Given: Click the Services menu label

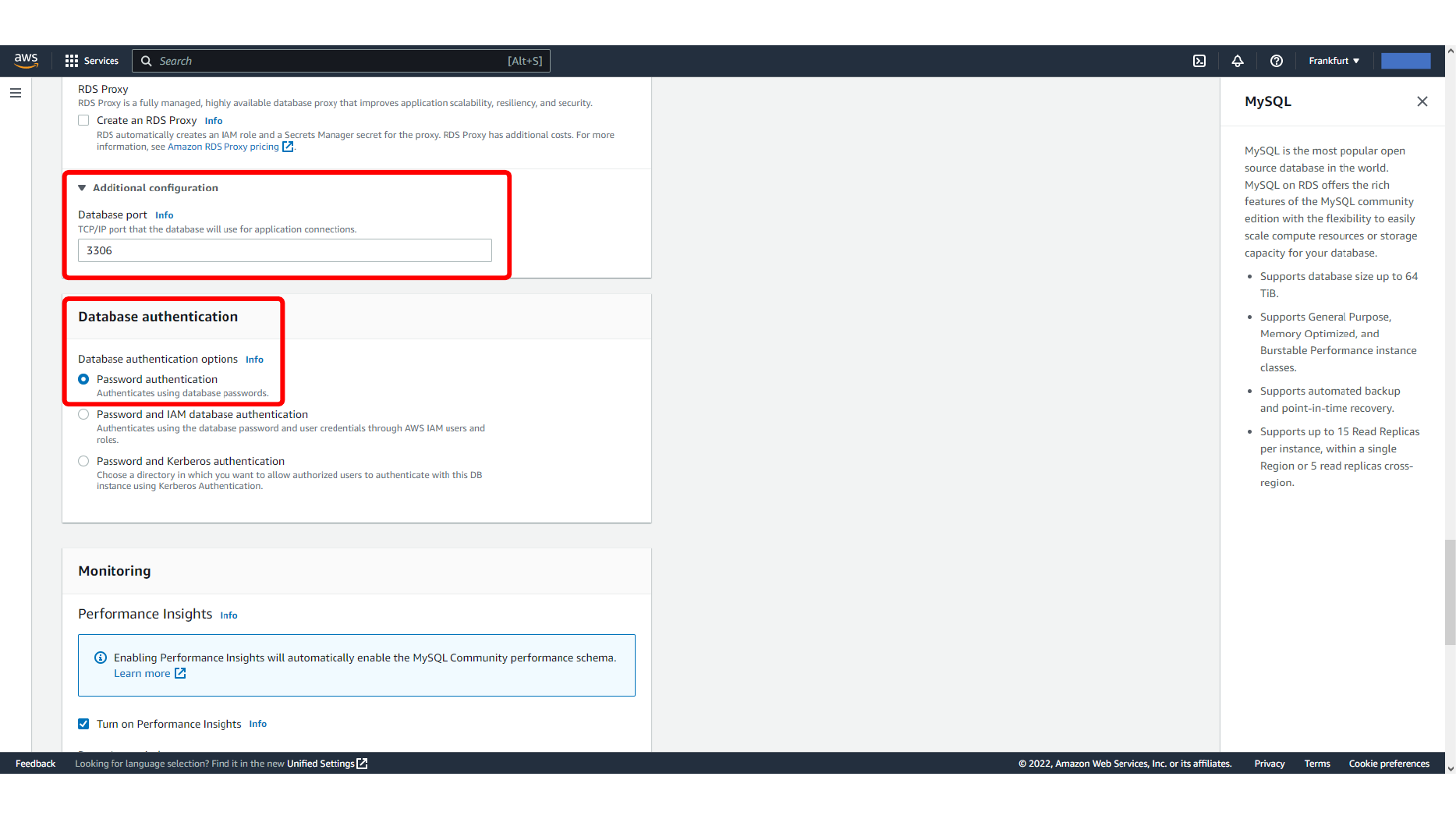Looking at the screenshot, I should click(101, 61).
